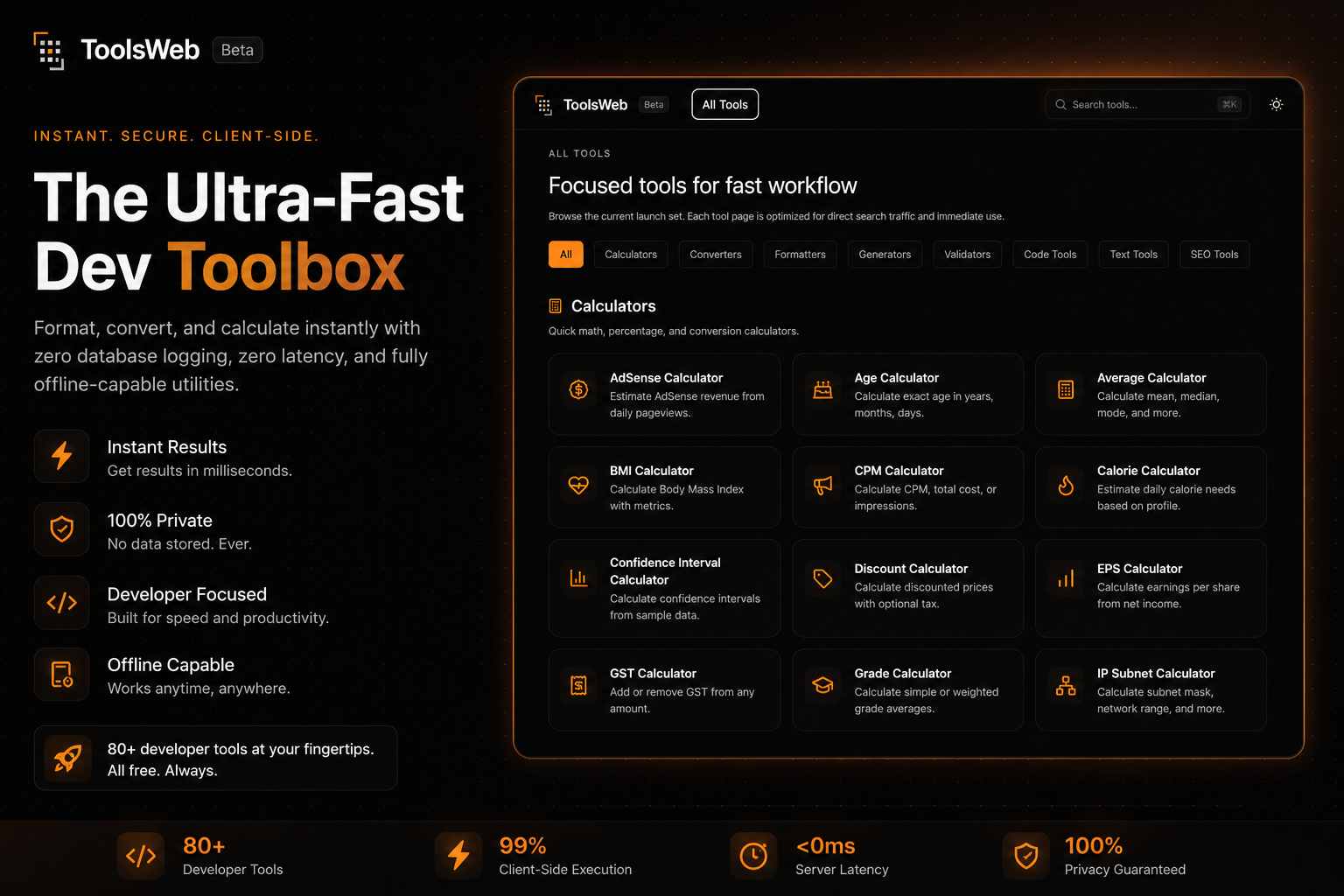
Task: Click the Beta badge inside the app preview
Action: 654,105
